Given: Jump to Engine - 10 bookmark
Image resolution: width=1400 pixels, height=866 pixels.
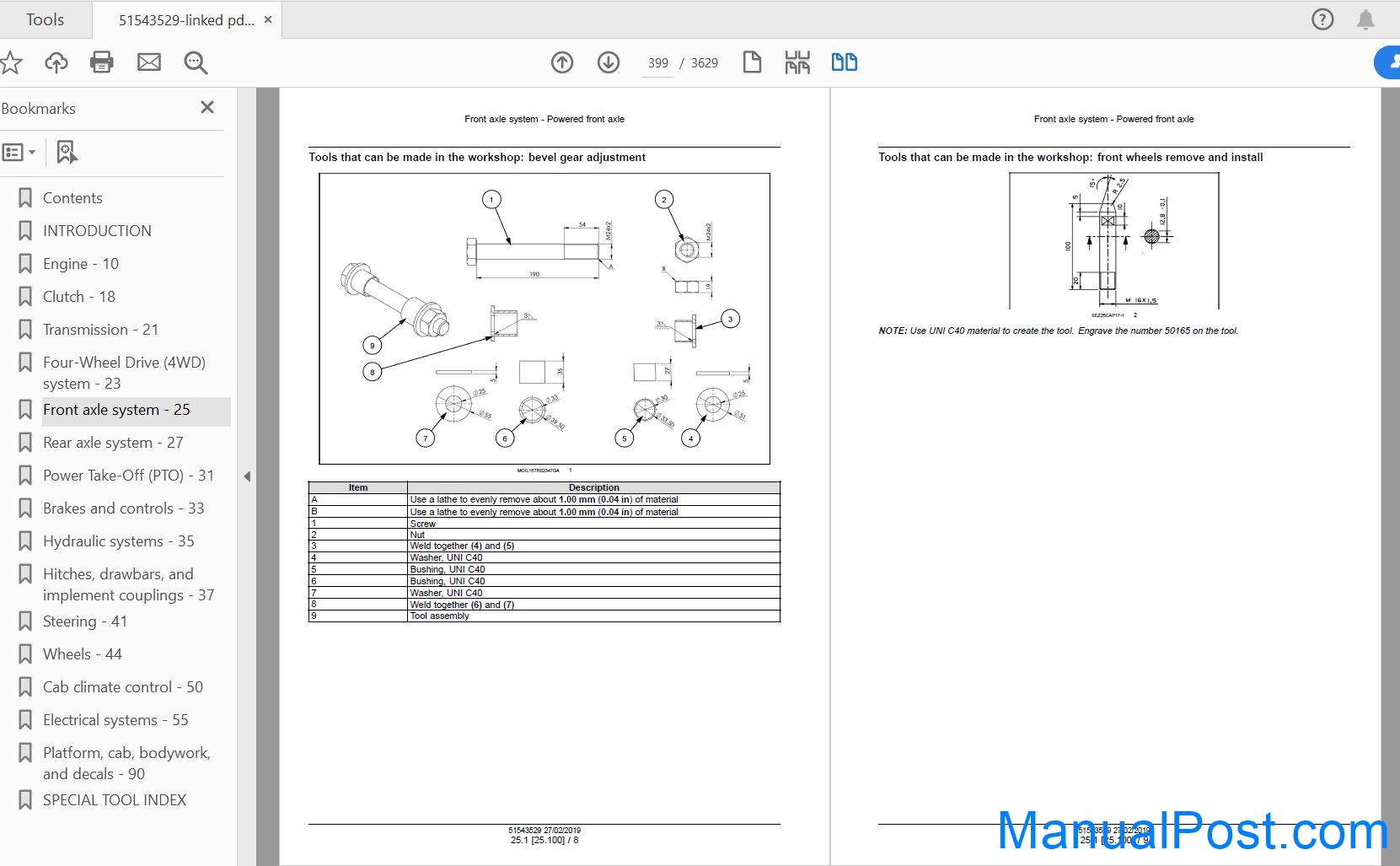Looking at the screenshot, I should pyautogui.click(x=81, y=264).
